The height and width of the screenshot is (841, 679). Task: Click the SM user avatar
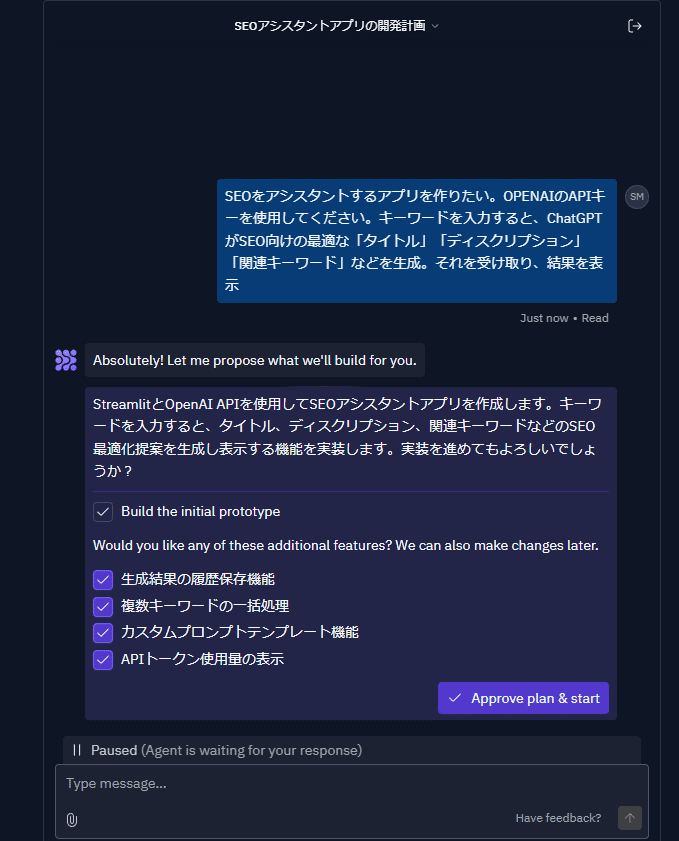coord(637,197)
